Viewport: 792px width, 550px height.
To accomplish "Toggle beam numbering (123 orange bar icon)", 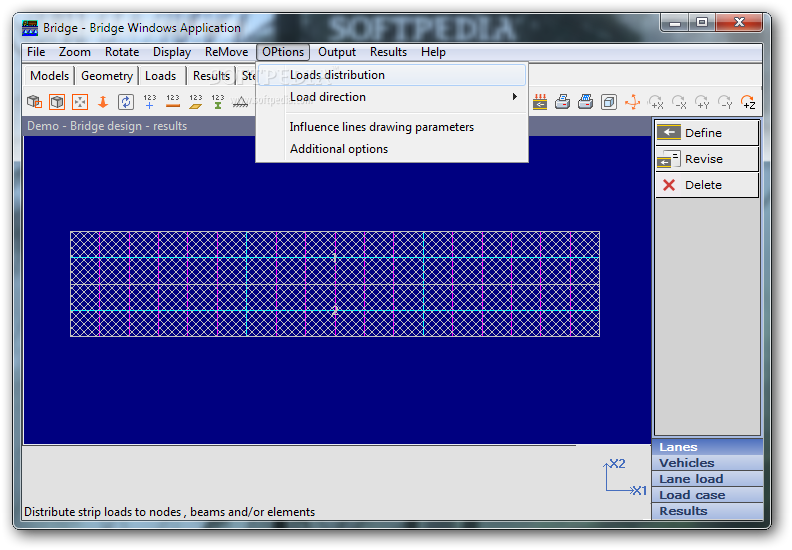I will click(173, 102).
